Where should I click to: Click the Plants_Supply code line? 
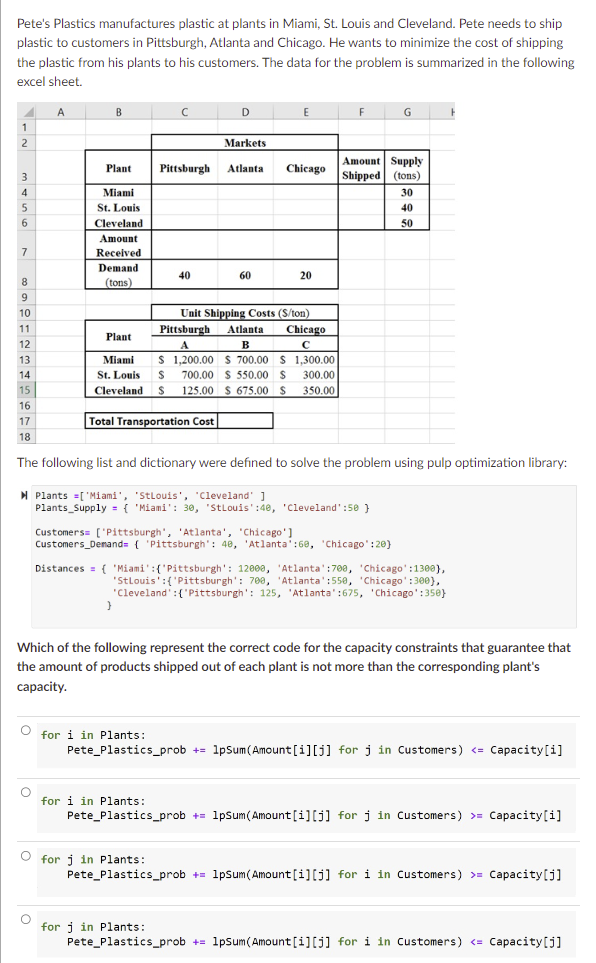[202, 508]
